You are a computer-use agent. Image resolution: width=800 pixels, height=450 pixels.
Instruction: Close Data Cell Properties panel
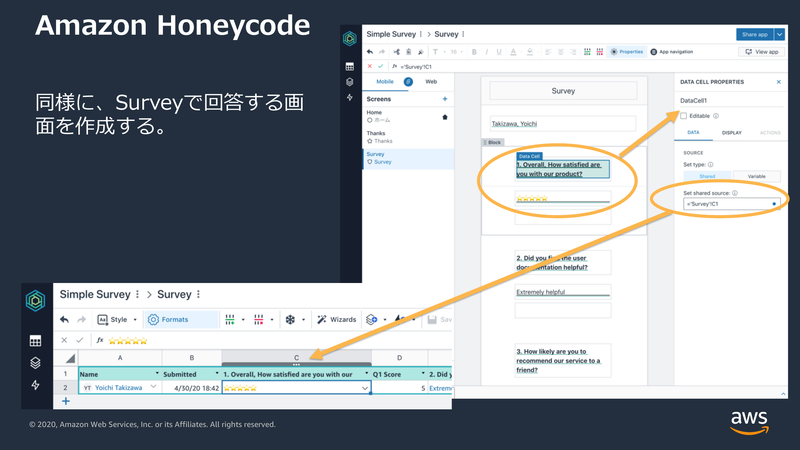coord(779,82)
